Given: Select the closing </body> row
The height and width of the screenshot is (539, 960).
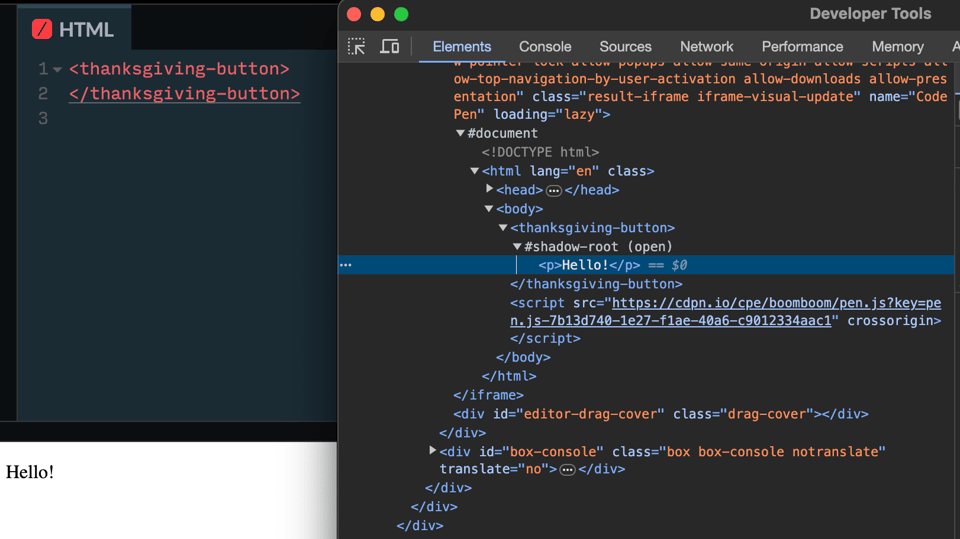Looking at the screenshot, I should [x=523, y=357].
